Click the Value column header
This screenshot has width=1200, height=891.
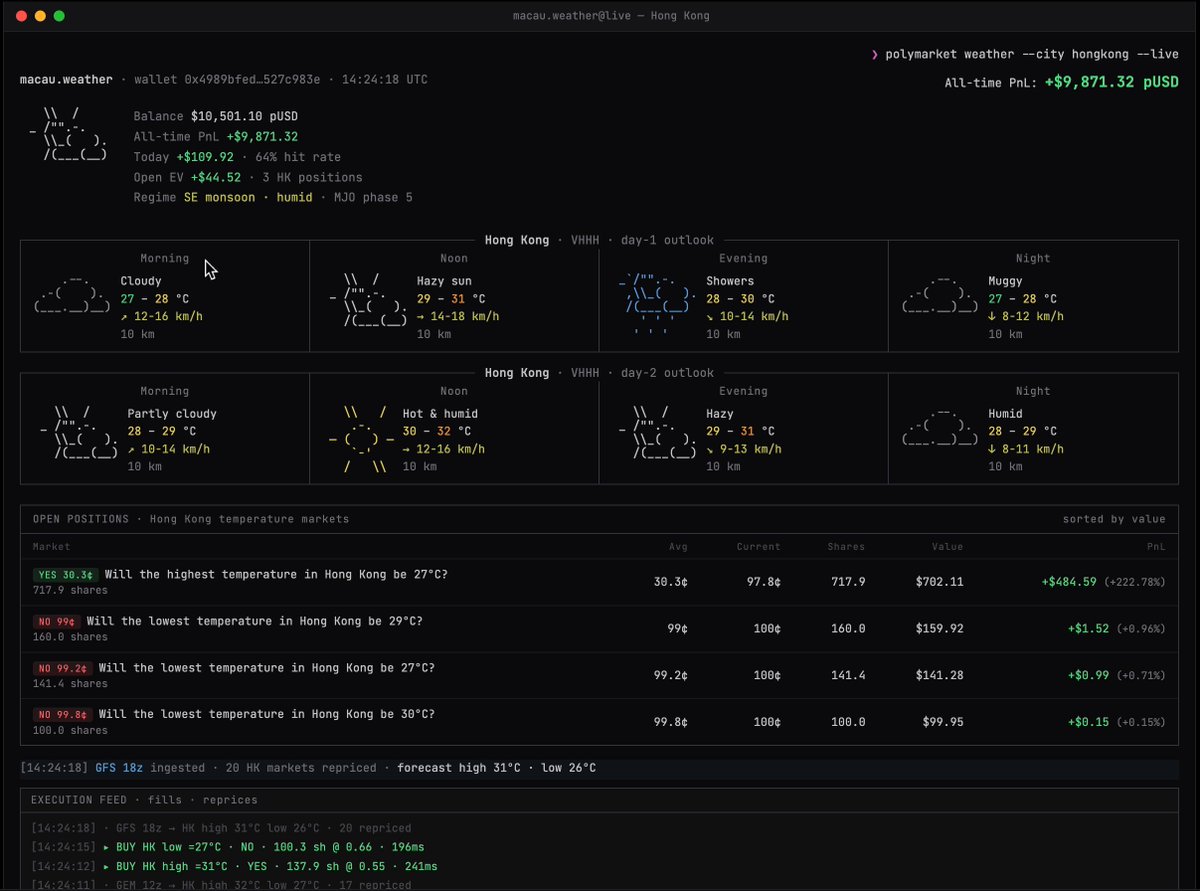click(x=947, y=547)
